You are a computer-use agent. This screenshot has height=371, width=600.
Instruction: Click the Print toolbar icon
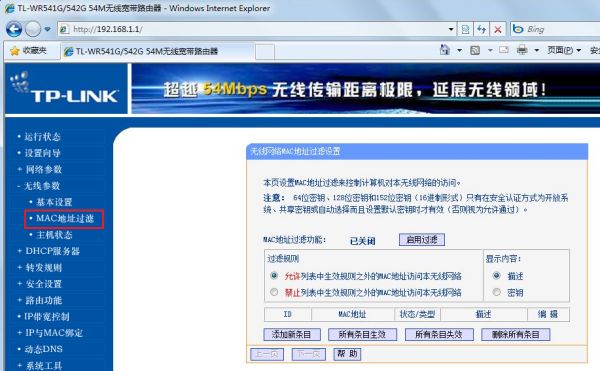[522, 50]
